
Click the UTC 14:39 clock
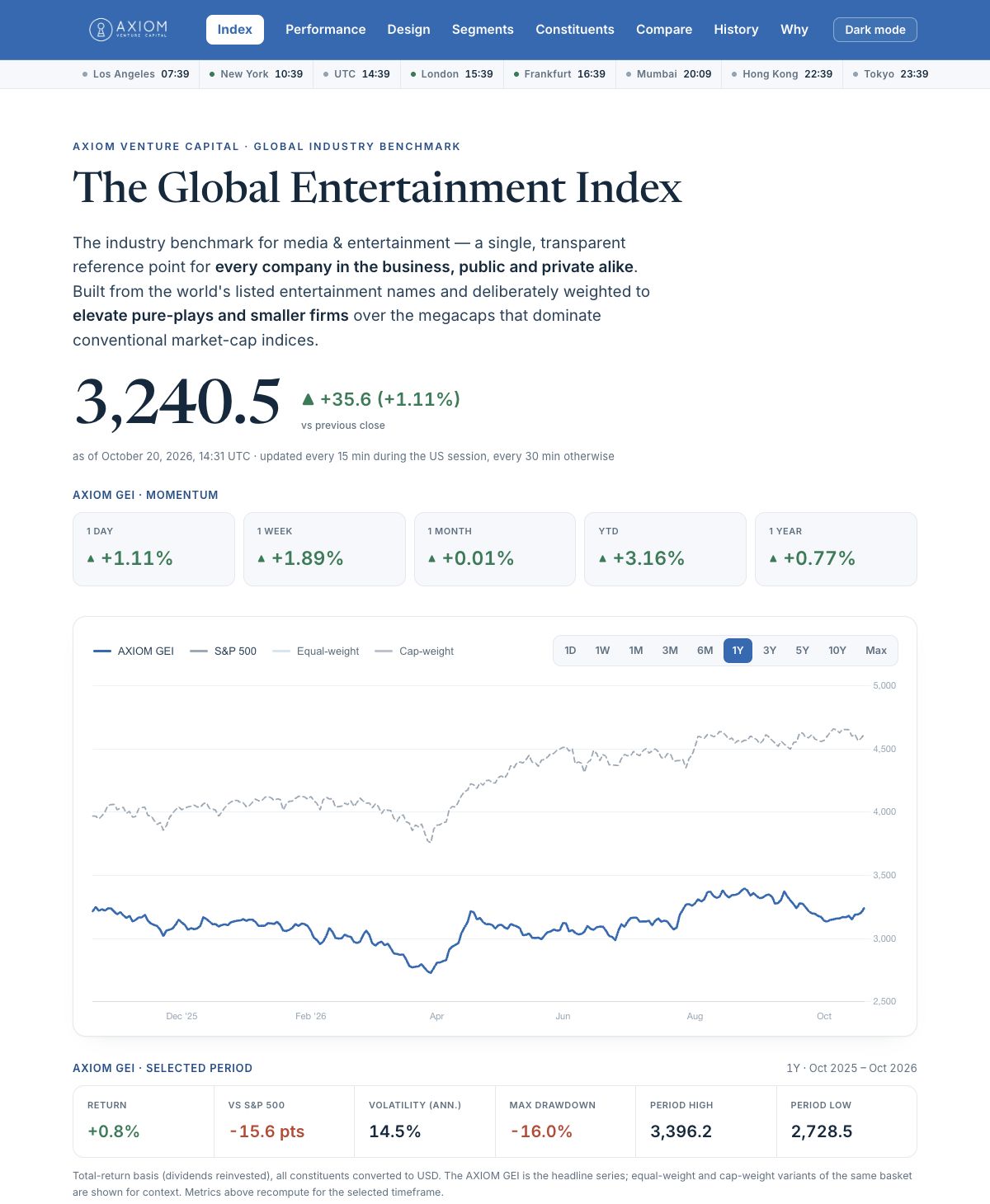pyautogui.click(x=356, y=74)
